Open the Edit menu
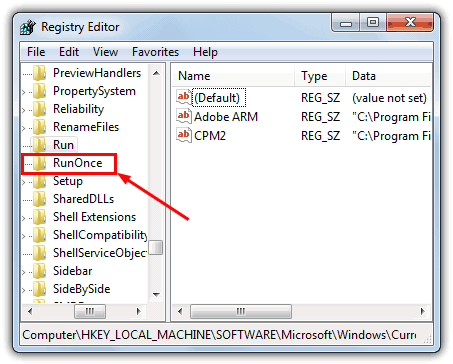453x364 pixels. (x=69, y=52)
